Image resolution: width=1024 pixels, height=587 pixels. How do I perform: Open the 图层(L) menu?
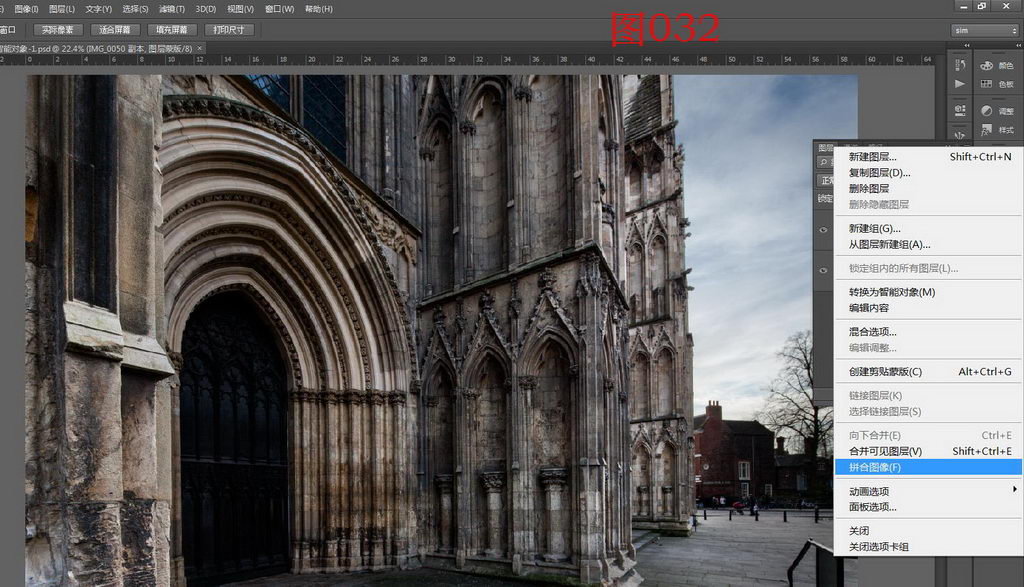click(x=62, y=9)
